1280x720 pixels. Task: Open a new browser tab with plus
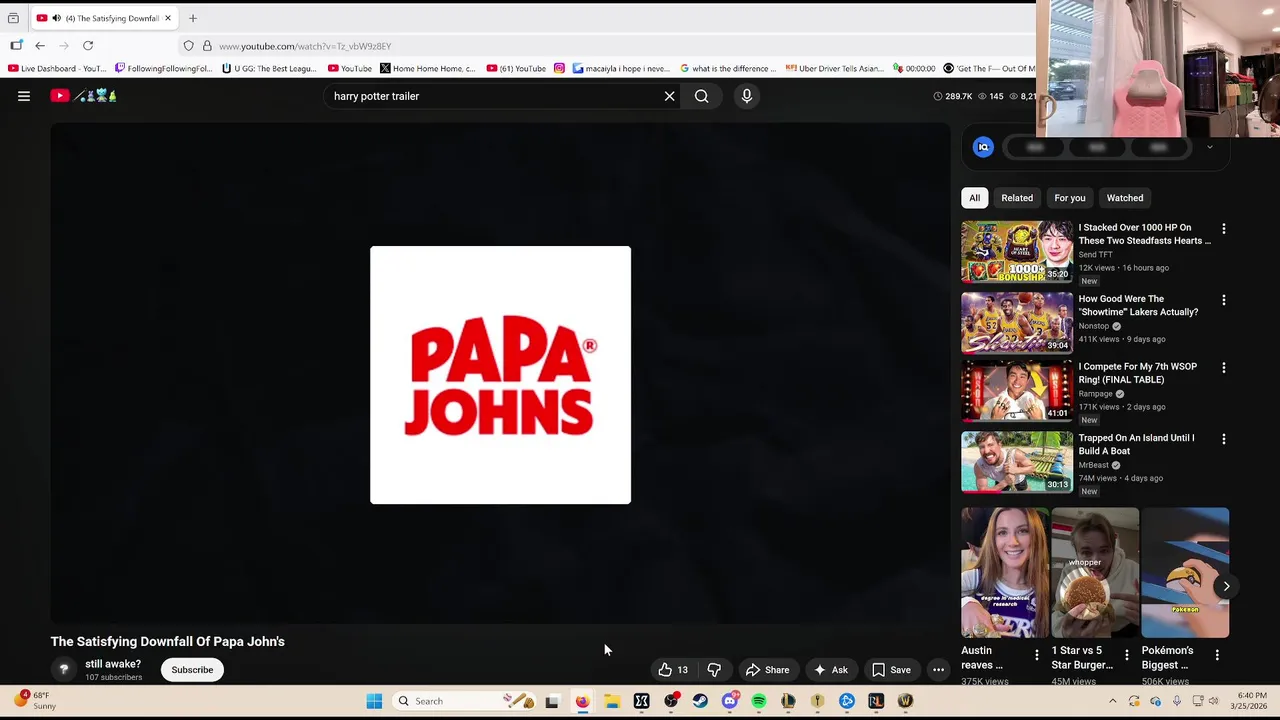click(193, 18)
